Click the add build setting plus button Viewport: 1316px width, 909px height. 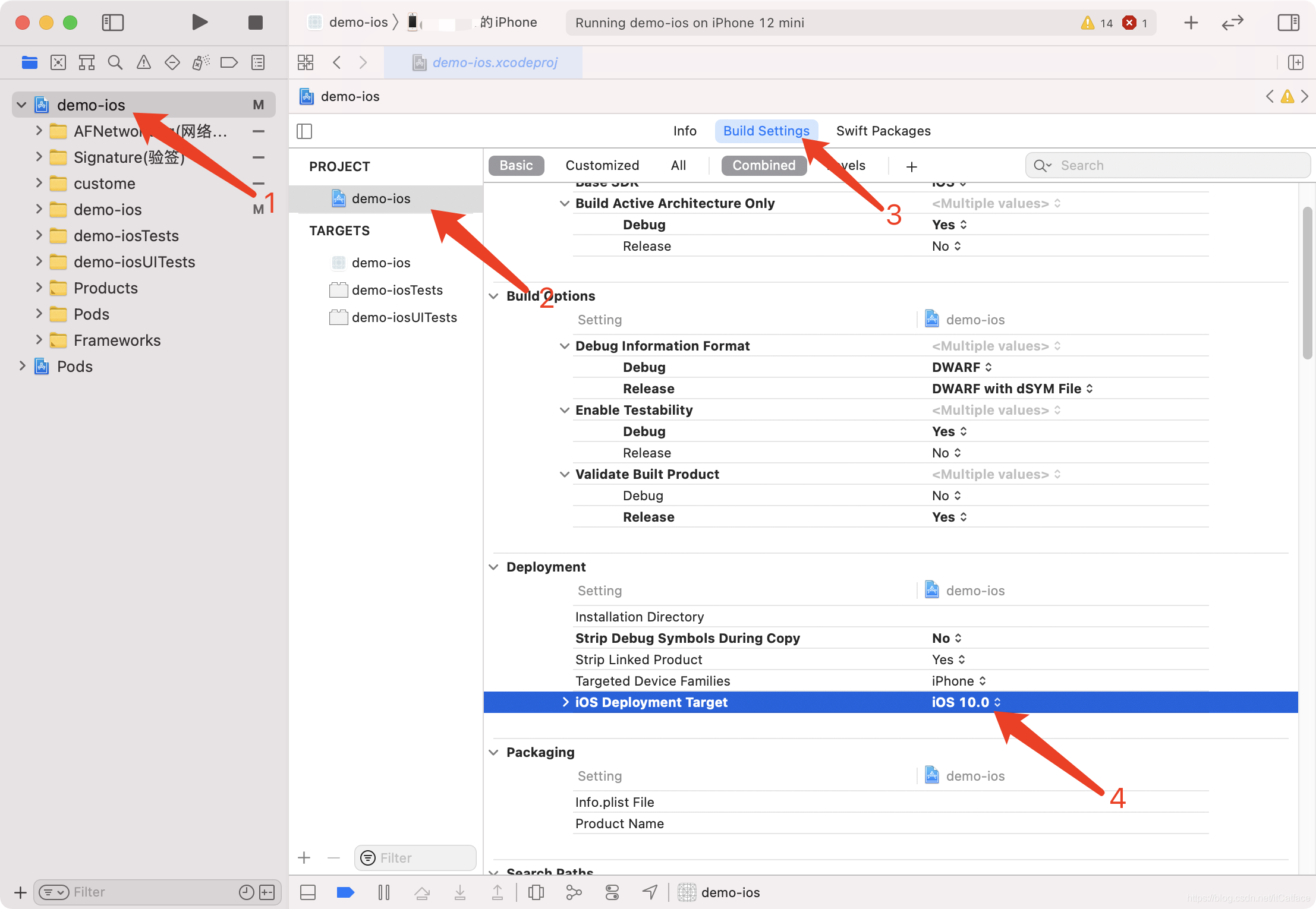(911, 167)
